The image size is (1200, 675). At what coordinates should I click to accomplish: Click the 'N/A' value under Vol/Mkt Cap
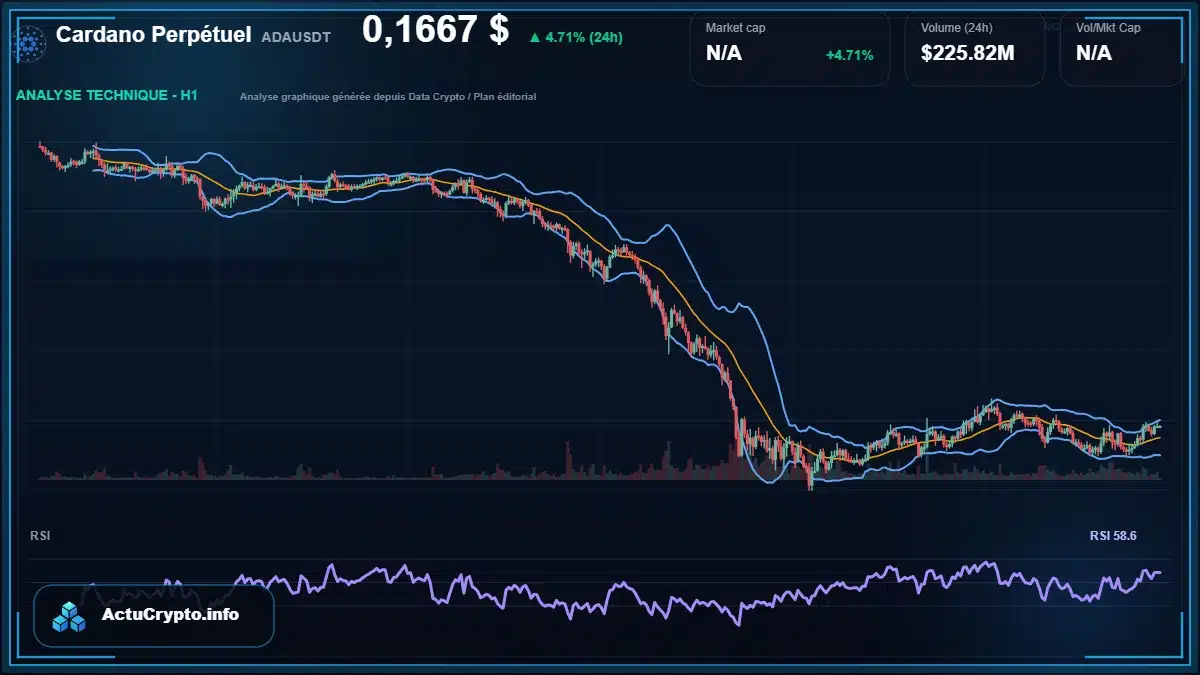click(1094, 54)
